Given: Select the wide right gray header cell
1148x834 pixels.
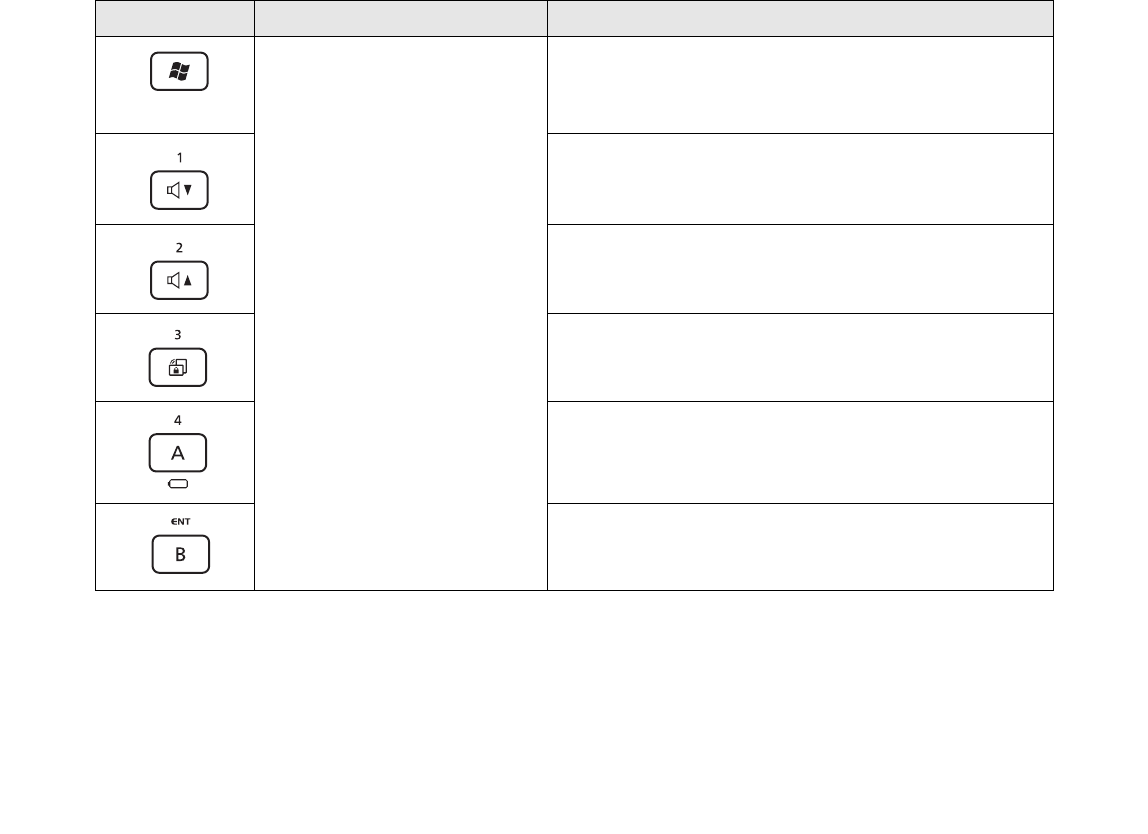Looking at the screenshot, I should pyautogui.click(x=800, y=18).
